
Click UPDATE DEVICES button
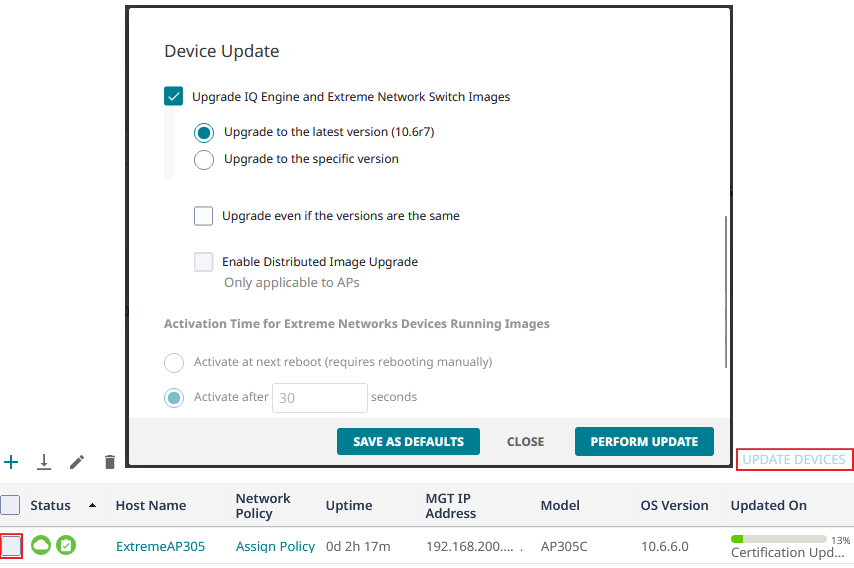coord(794,460)
